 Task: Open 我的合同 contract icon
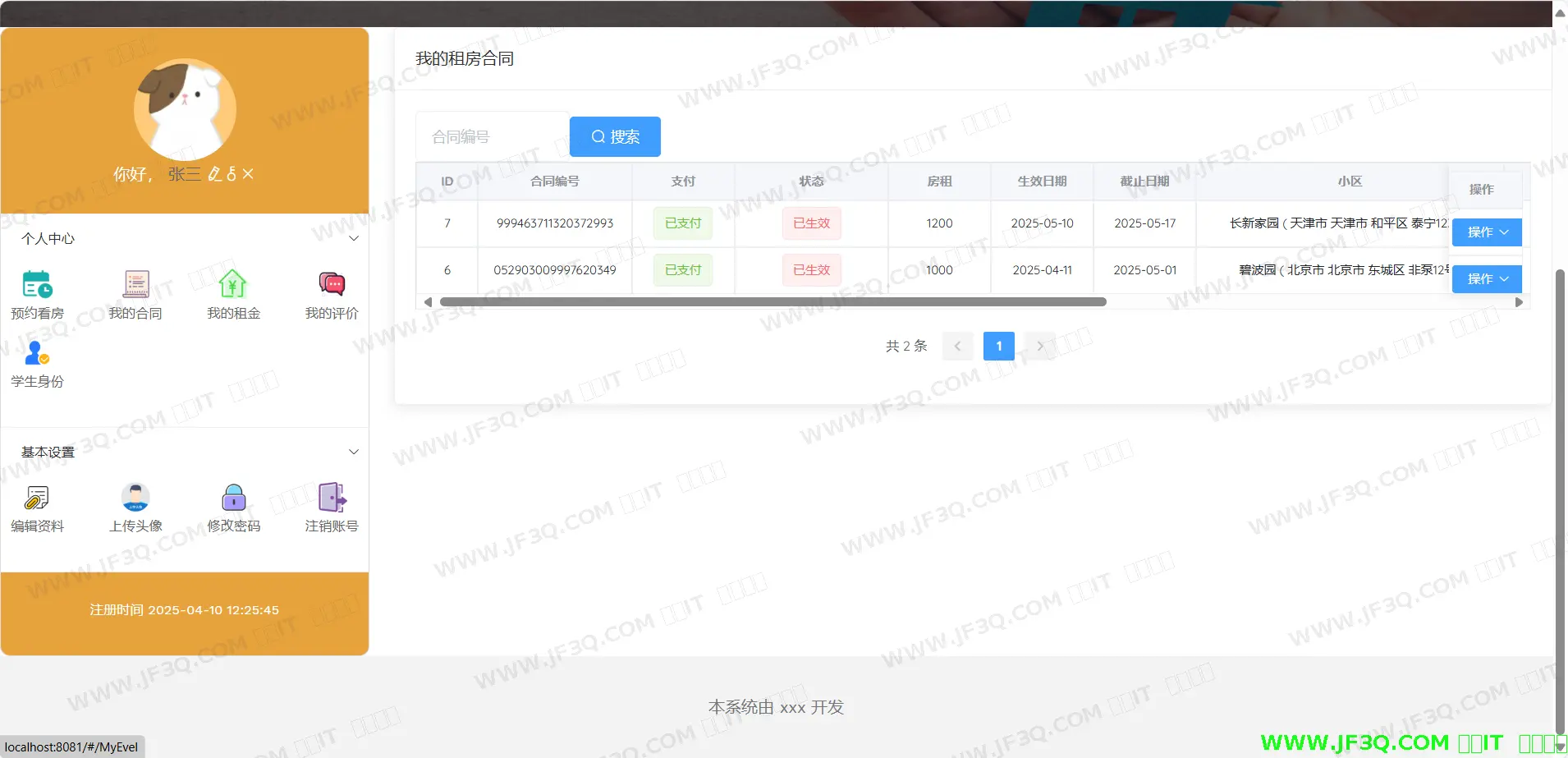click(x=135, y=284)
